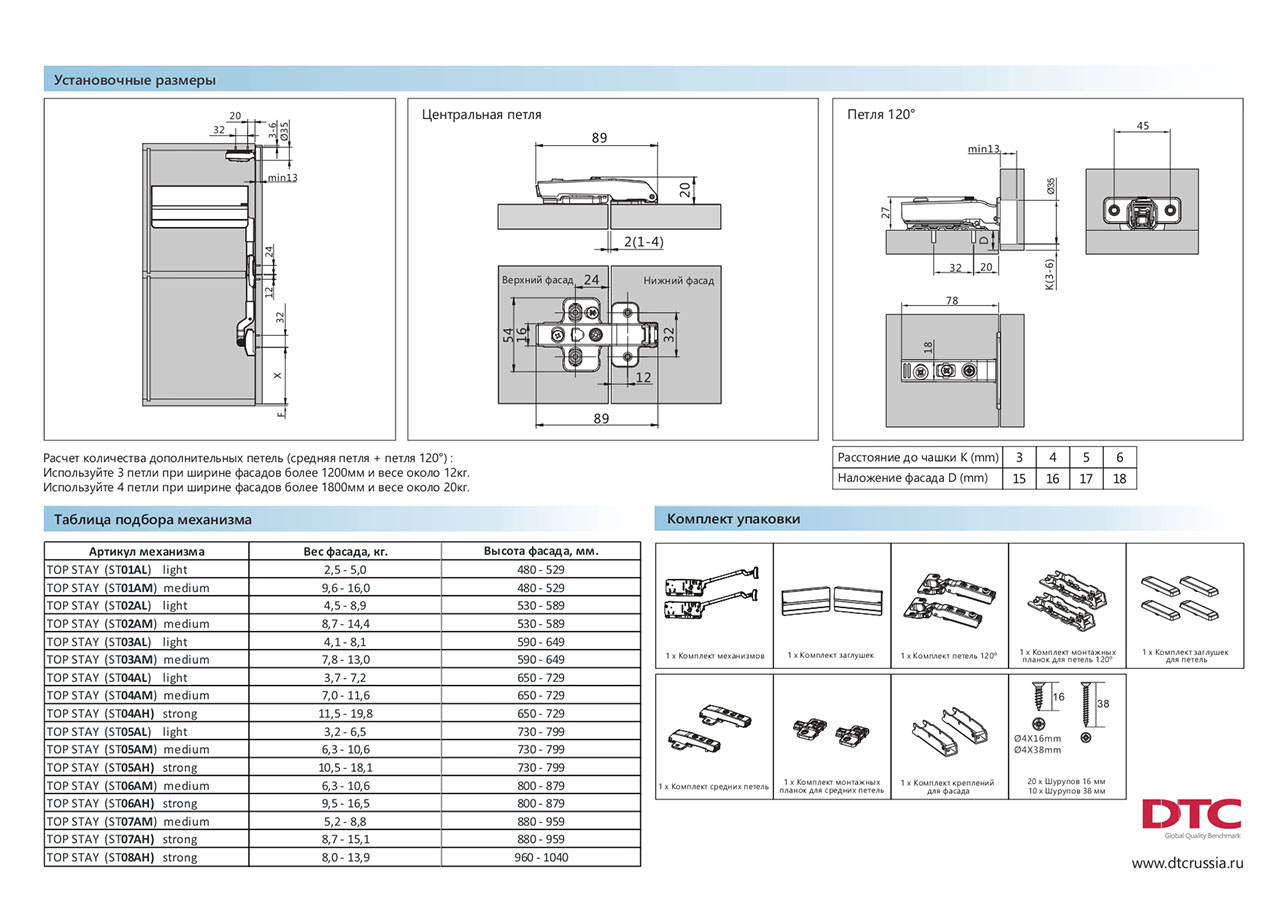Select the cover caps set image
Screen dimensions: 1280x906
point(832,600)
